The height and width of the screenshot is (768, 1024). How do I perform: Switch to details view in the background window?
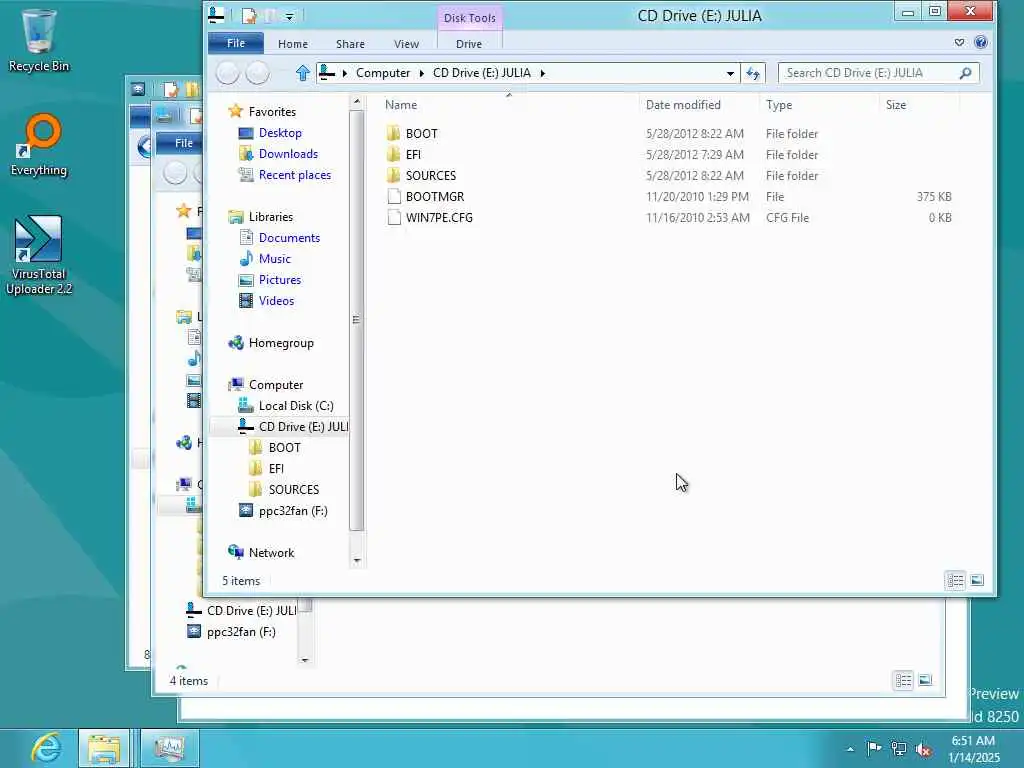pyautogui.click(x=903, y=680)
